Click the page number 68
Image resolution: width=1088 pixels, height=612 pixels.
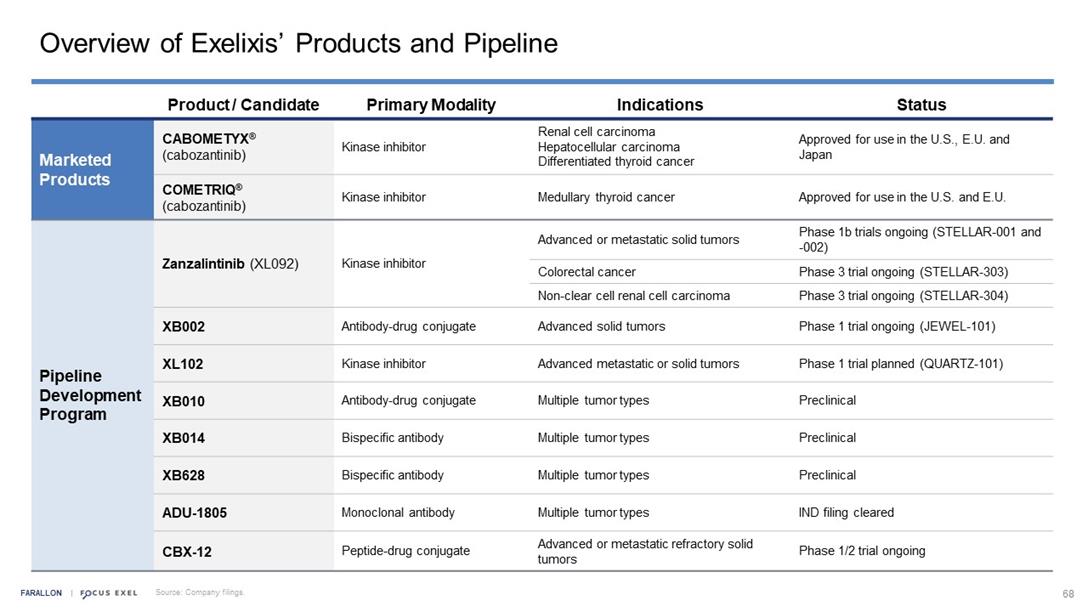(1067, 593)
